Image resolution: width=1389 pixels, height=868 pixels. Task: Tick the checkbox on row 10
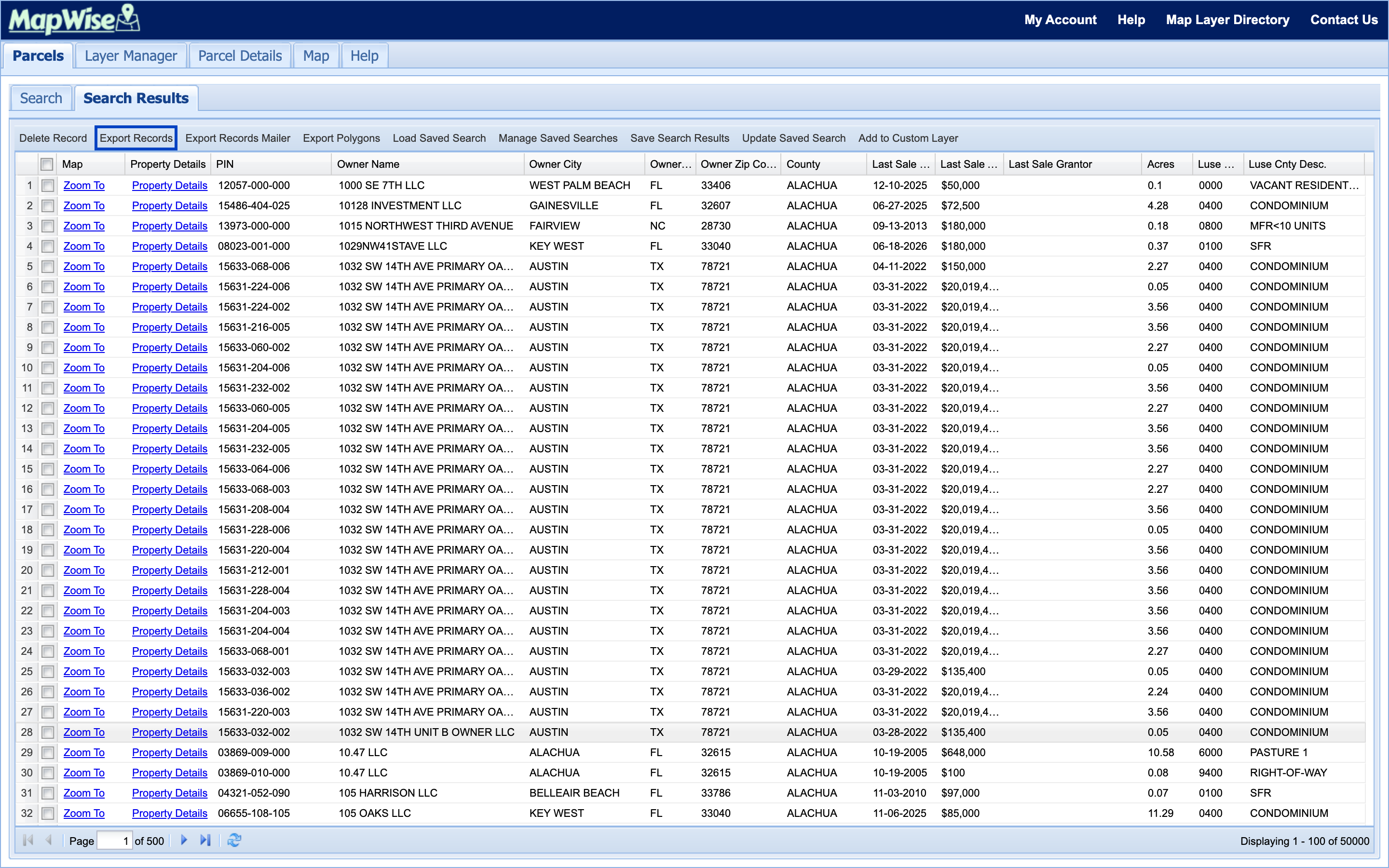click(x=48, y=368)
